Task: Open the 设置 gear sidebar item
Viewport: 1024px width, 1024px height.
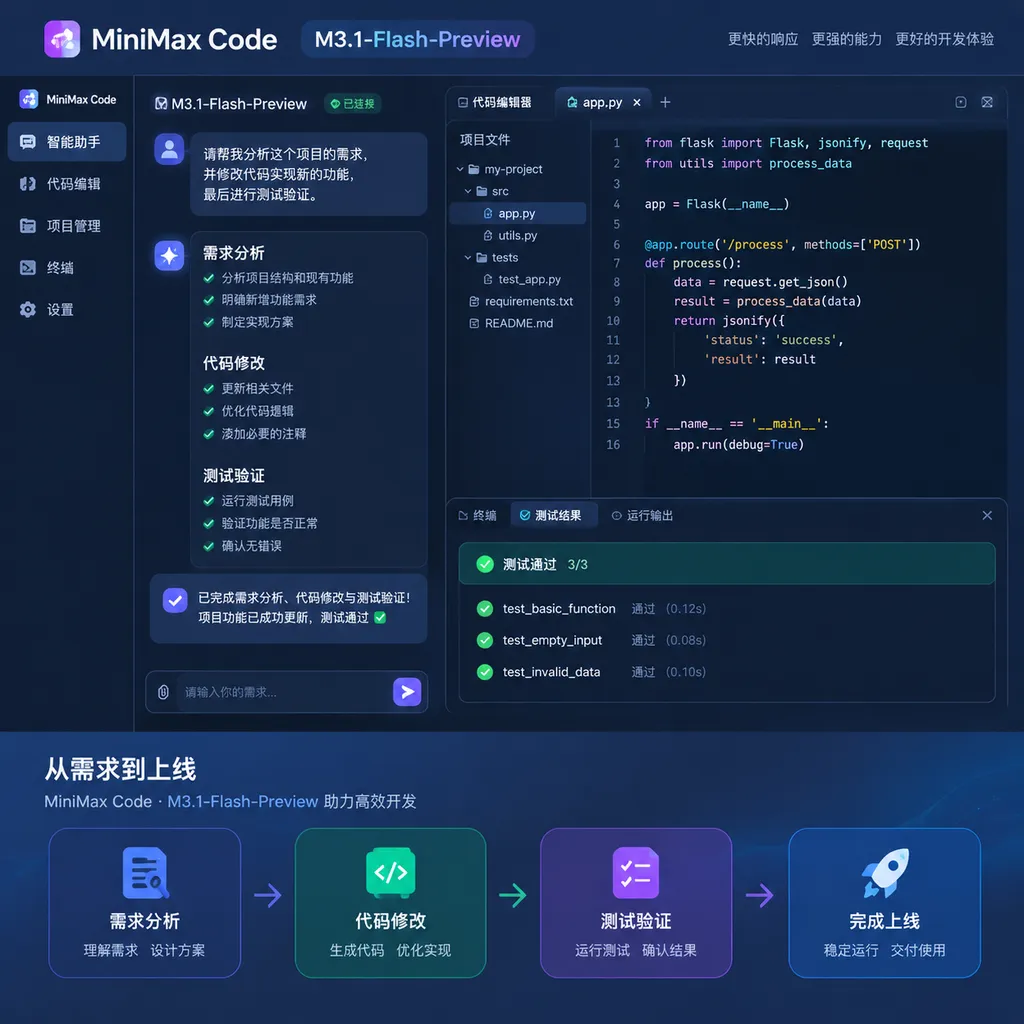Action: [x=67, y=310]
